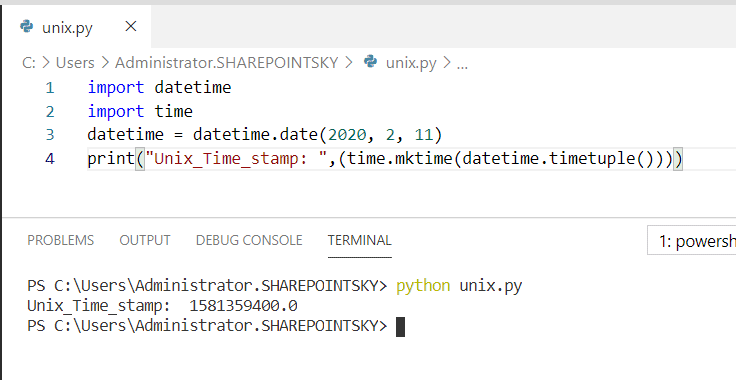Click the print keyword on line 4
This screenshot has height=380, width=736.
[111, 159]
